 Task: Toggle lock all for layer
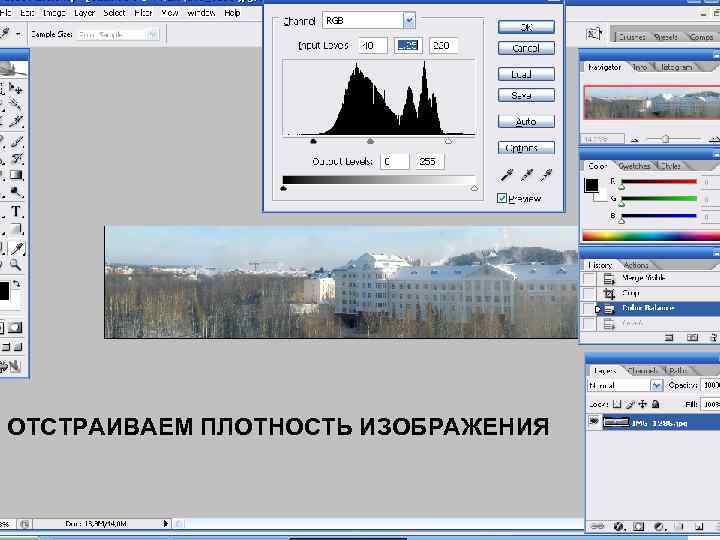pyautogui.click(x=656, y=405)
